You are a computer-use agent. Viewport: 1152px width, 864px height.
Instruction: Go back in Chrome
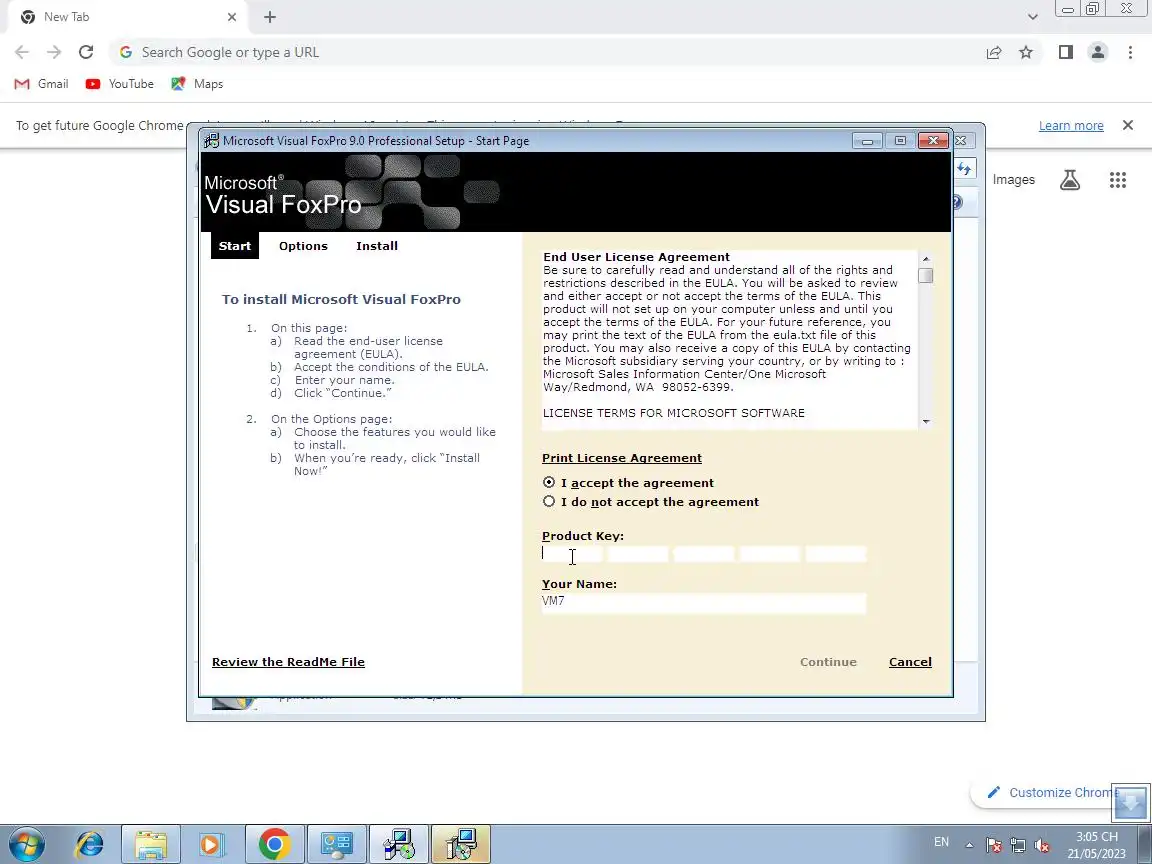coord(22,52)
